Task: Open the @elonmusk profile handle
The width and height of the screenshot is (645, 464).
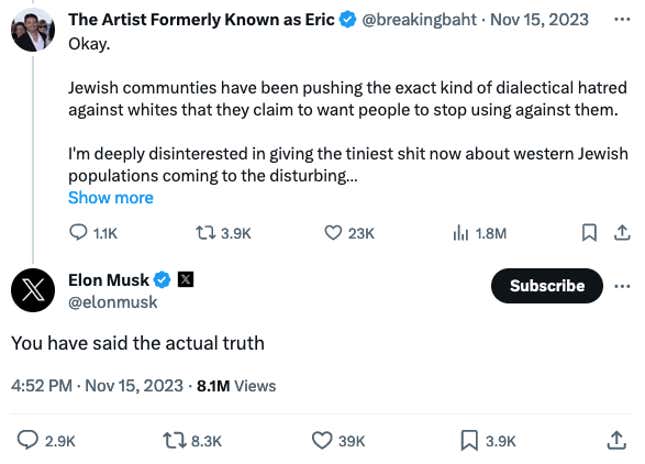Action: click(x=112, y=302)
